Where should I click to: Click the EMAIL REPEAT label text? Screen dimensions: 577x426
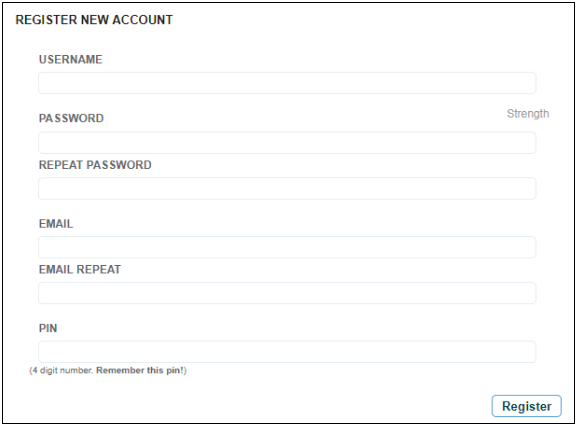click(80, 269)
